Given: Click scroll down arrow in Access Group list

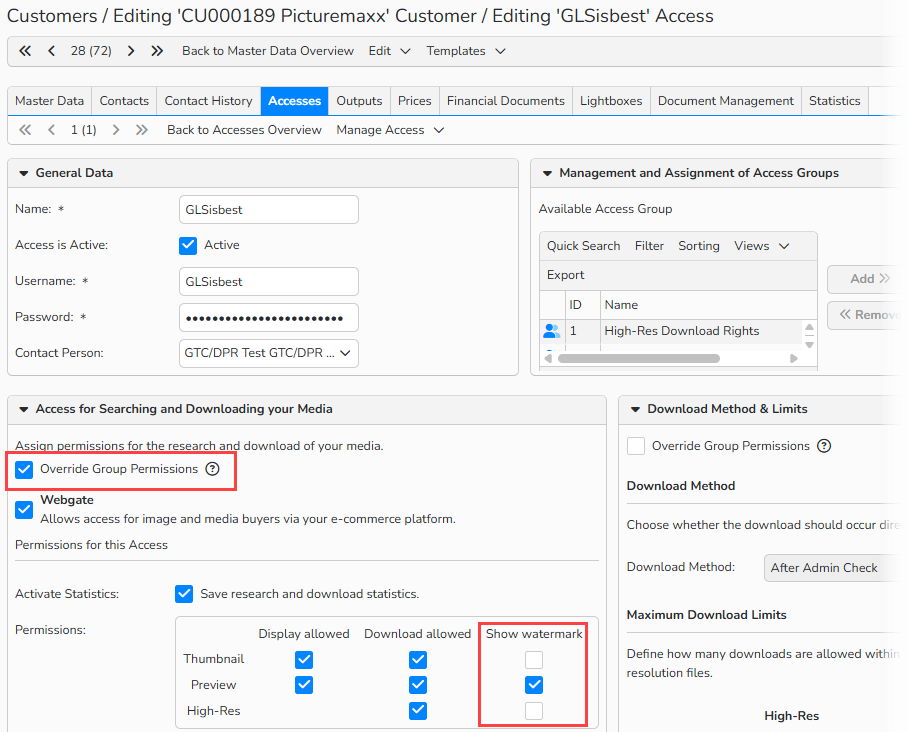Looking at the screenshot, I should point(809,345).
